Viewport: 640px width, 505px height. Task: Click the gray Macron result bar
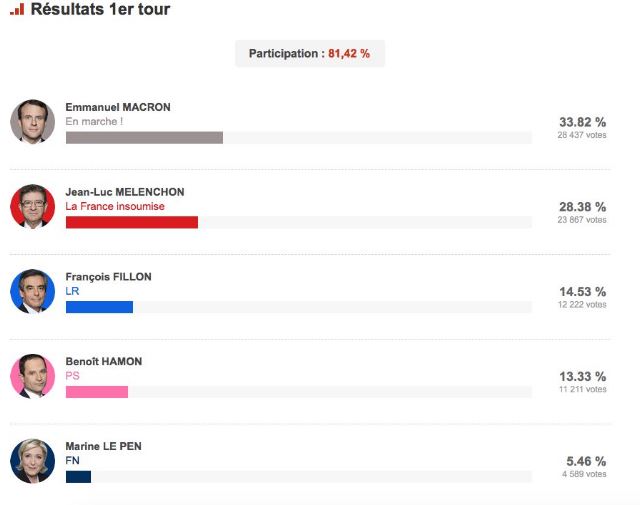[x=144, y=137]
